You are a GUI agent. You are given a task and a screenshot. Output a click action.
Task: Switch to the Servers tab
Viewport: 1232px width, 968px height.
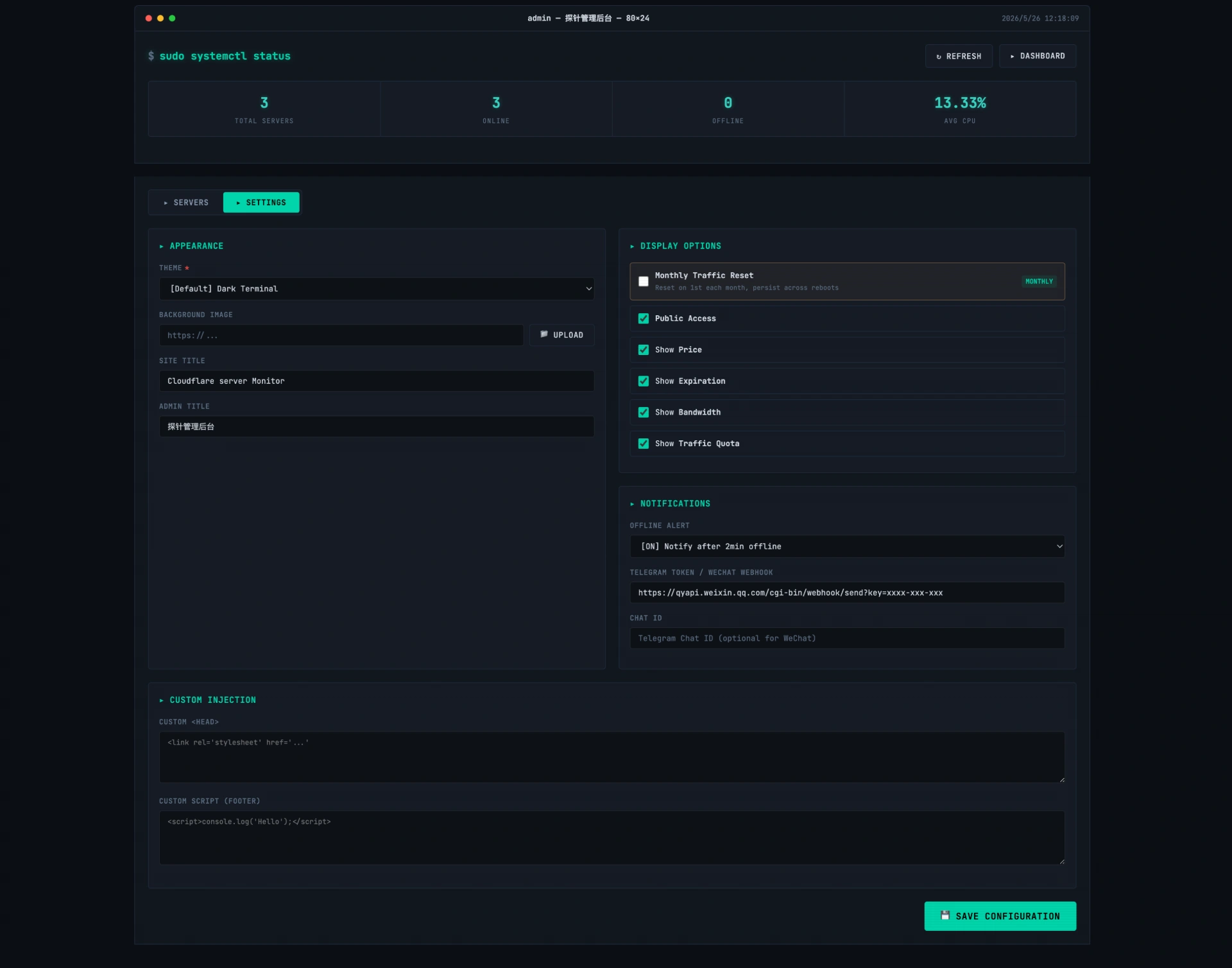coord(186,203)
